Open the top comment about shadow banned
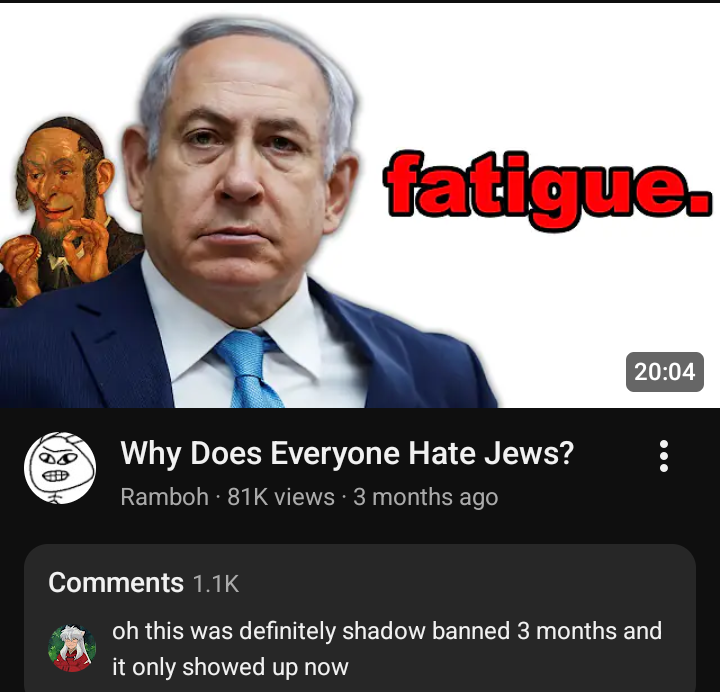This screenshot has width=720, height=692. coord(387,648)
